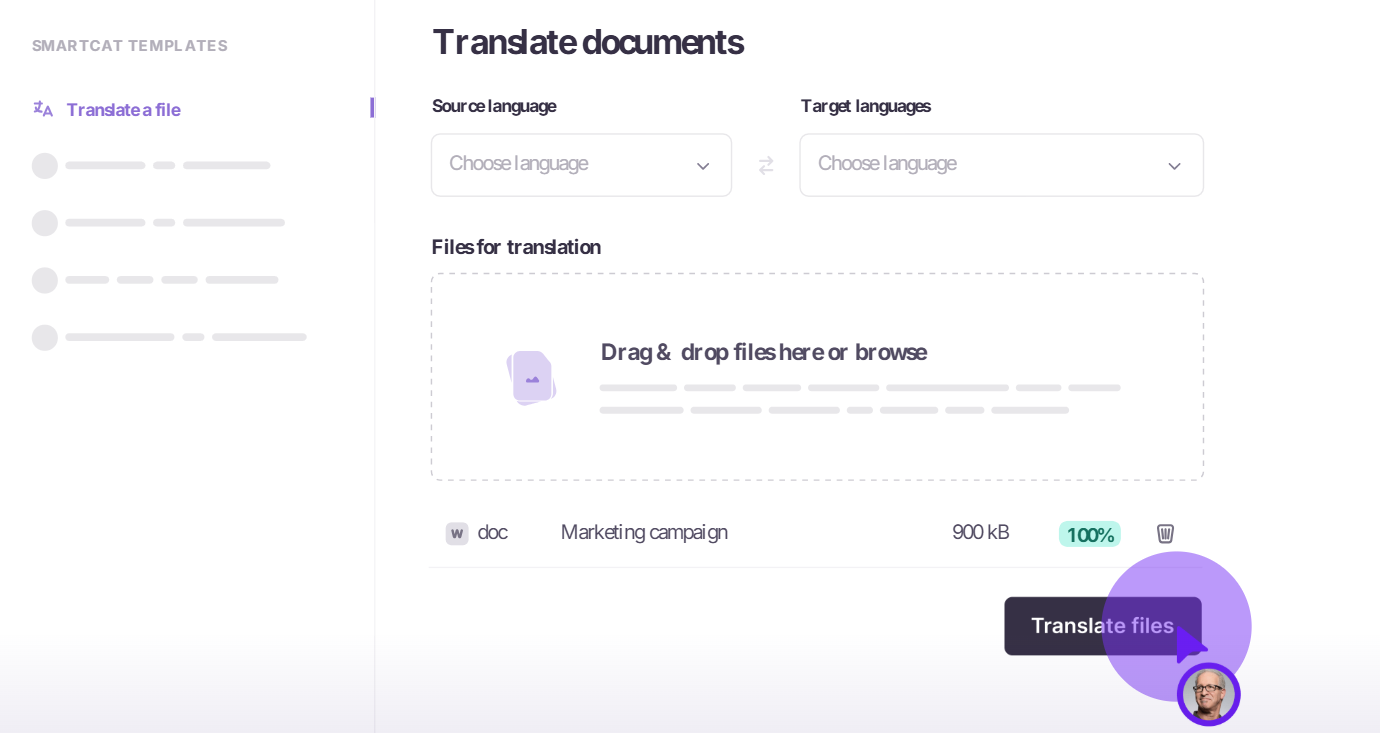Screen dimensions: 1380x733
Task: Select the first placeholder item below Translate a file
Action: click(150, 165)
